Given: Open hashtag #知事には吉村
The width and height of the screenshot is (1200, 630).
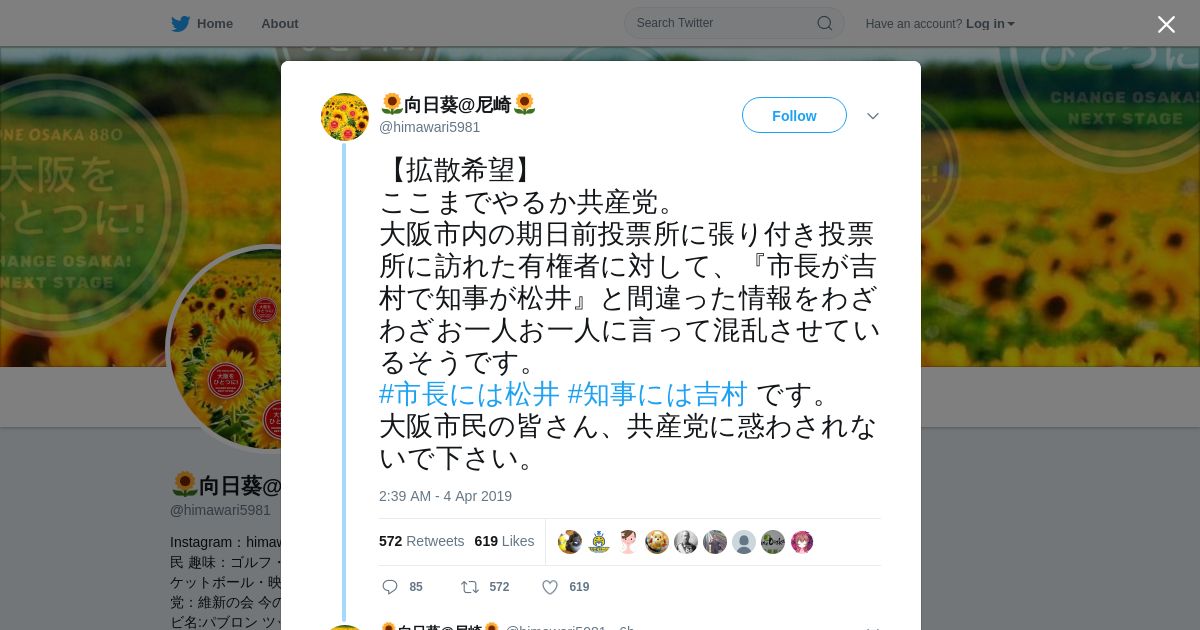Looking at the screenshot, I should [x=657, y=394].
